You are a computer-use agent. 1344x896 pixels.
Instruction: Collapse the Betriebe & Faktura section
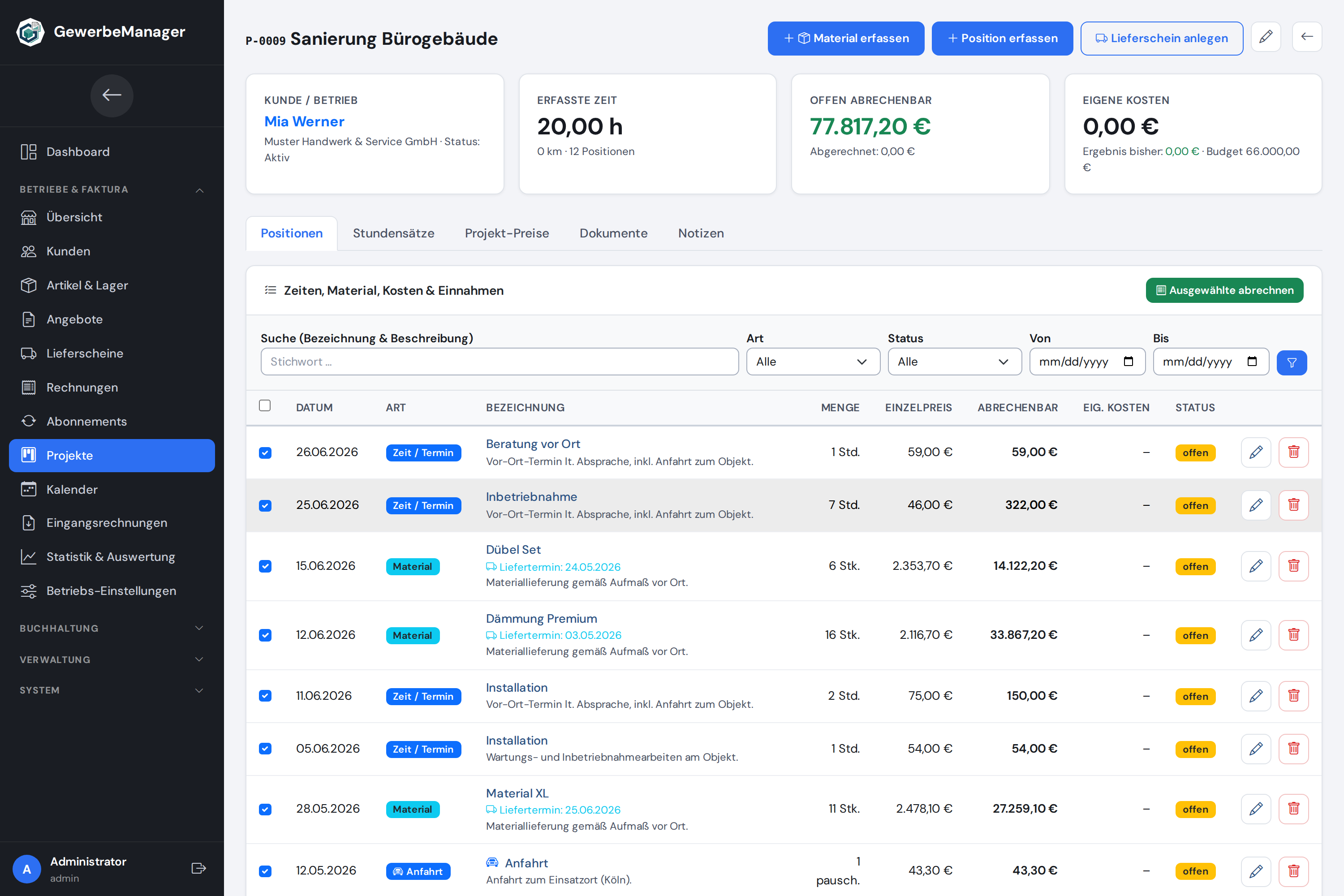pyautogui.click(x=112, y=190)
